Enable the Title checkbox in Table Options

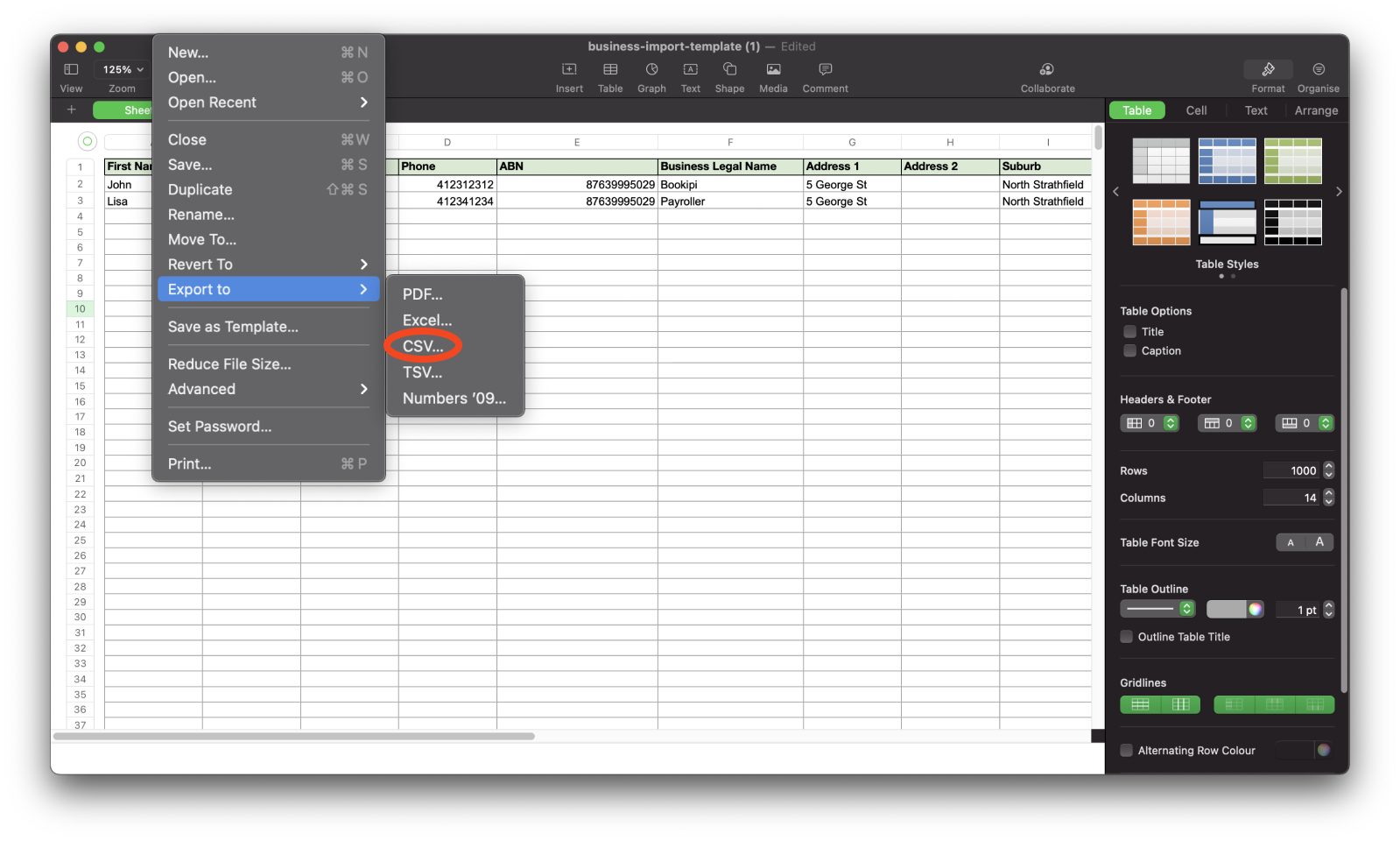tap(1130, 332)
